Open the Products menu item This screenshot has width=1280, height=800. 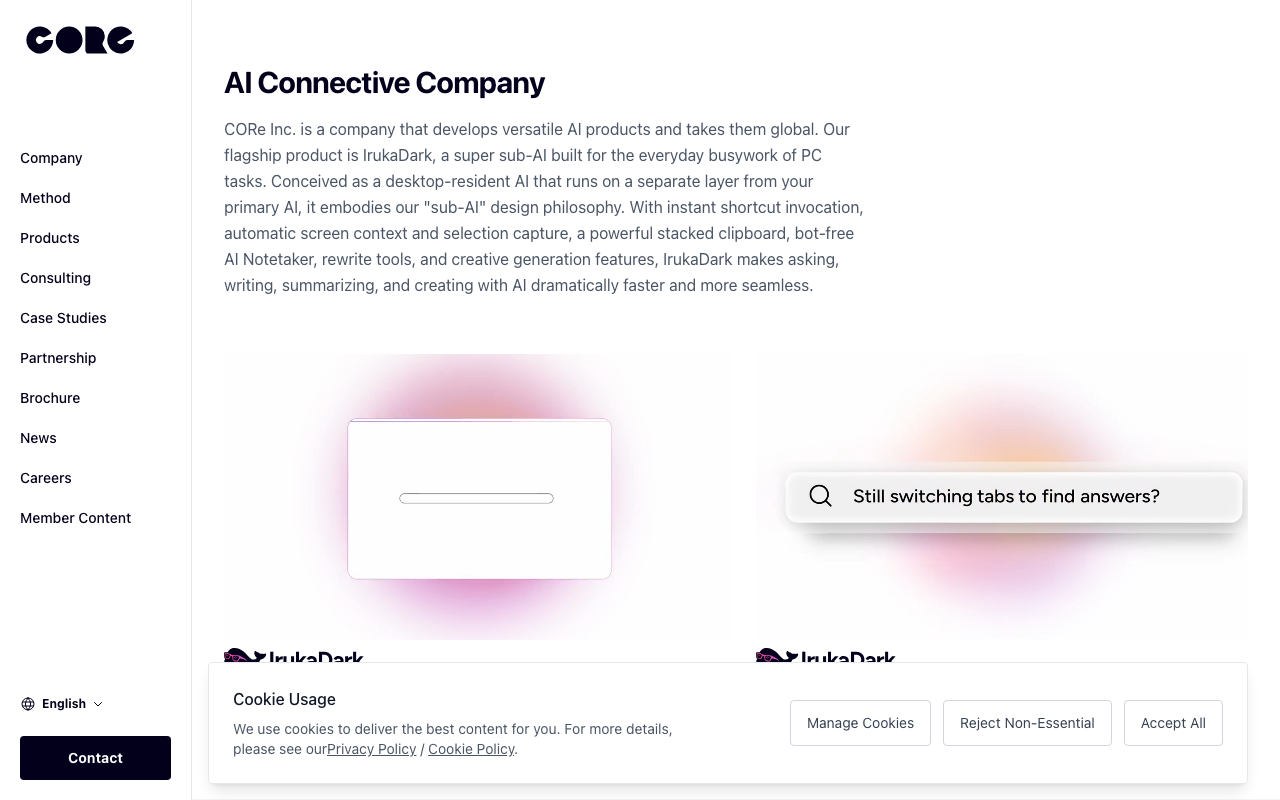click(x=50, y=238)
